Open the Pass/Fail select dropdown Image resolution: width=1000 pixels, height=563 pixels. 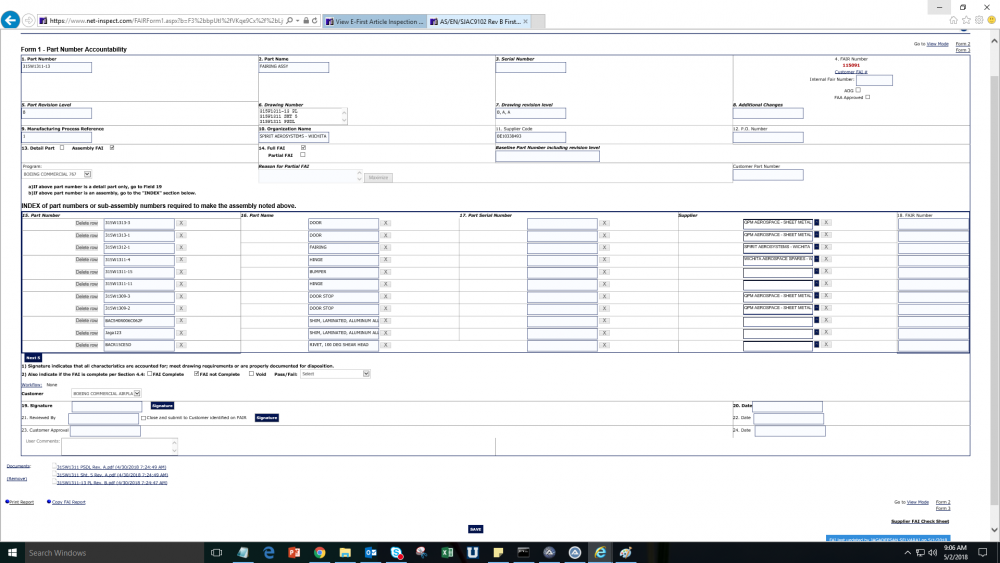(x=335, y=374)
